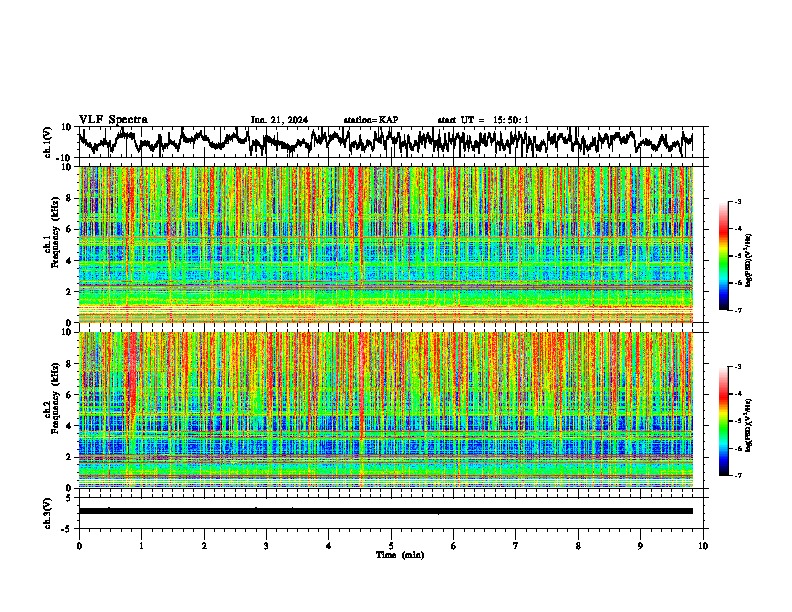Click the ch.1 frequency axis "6" kHz tick label
This screenshot has height=612, width=792.
[71, 230]
